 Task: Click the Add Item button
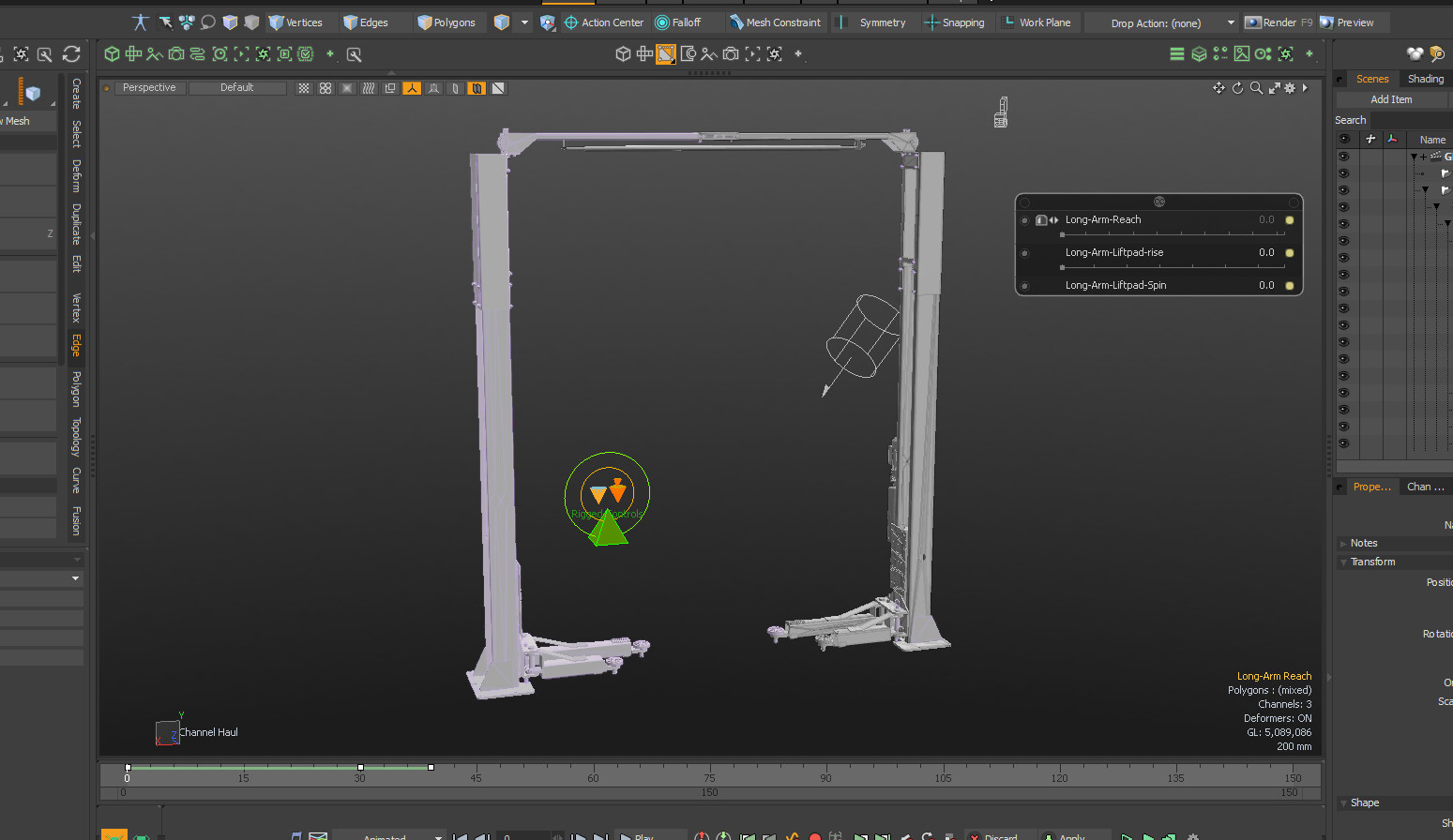[x=1391, y=99]
